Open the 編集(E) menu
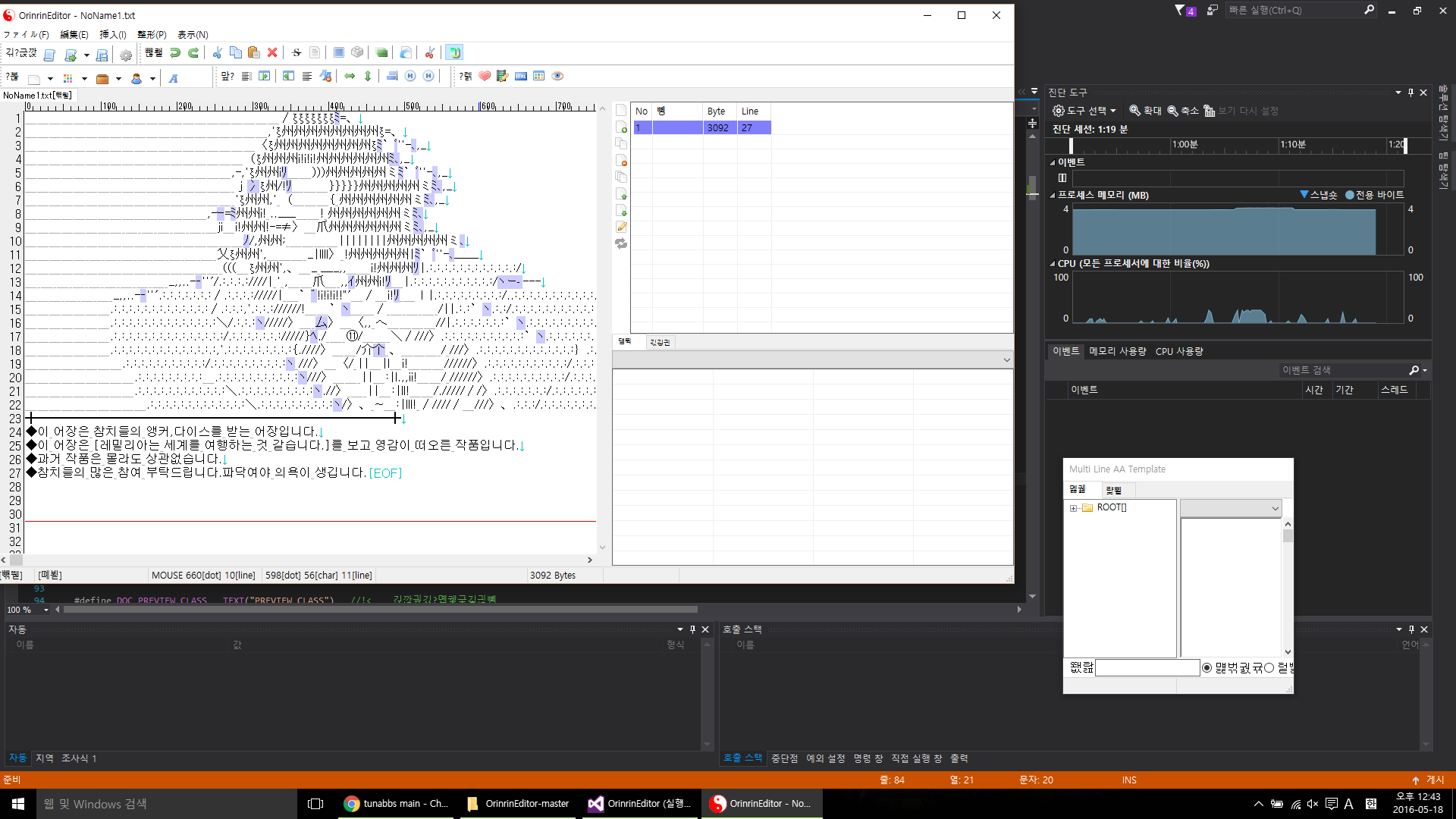This screenshot has width=1456, height=819. 74,35
